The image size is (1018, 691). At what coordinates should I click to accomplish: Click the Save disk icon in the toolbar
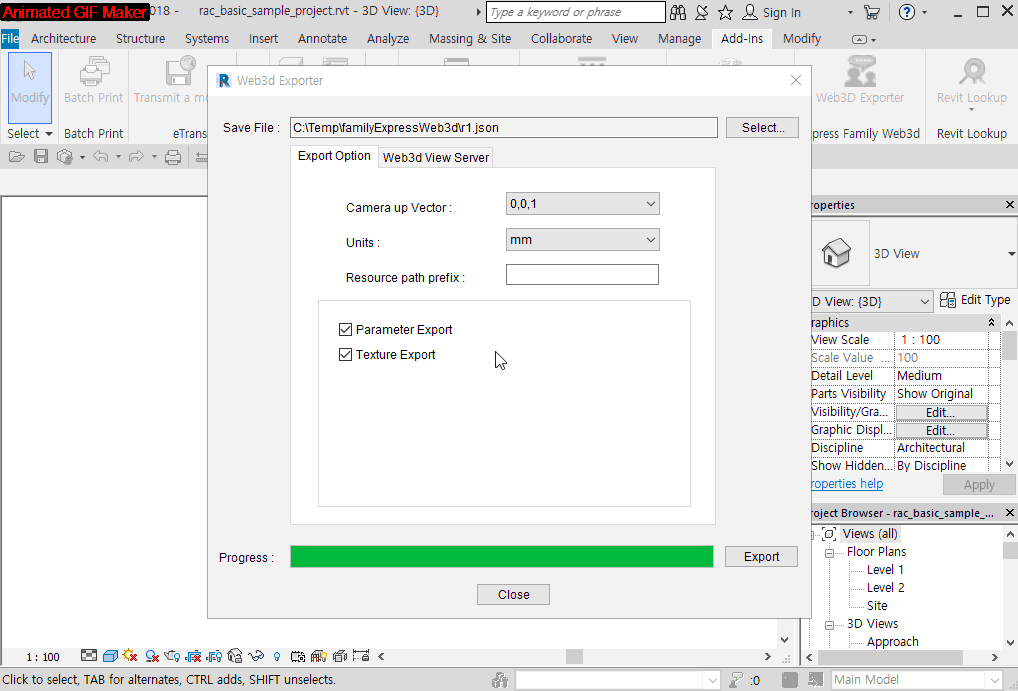click(x=41, y=157)
